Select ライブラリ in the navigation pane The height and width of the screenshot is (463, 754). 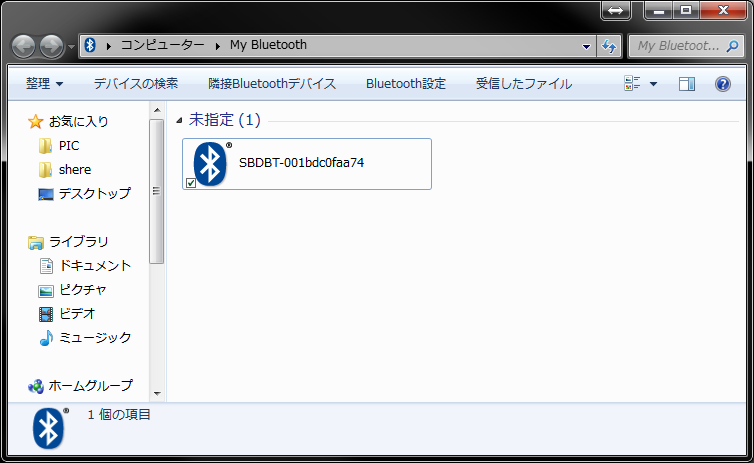click(79, 241)
